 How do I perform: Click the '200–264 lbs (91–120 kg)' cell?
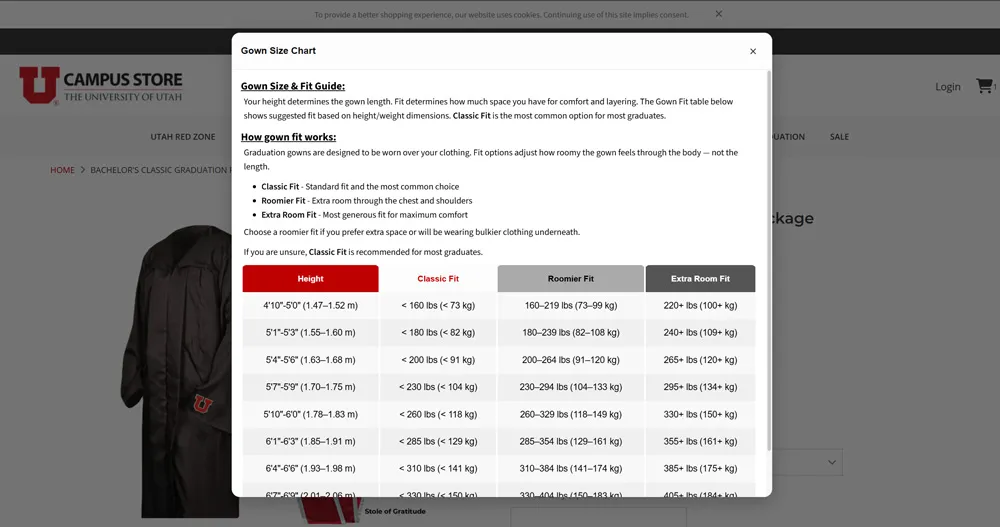point(571,360)
